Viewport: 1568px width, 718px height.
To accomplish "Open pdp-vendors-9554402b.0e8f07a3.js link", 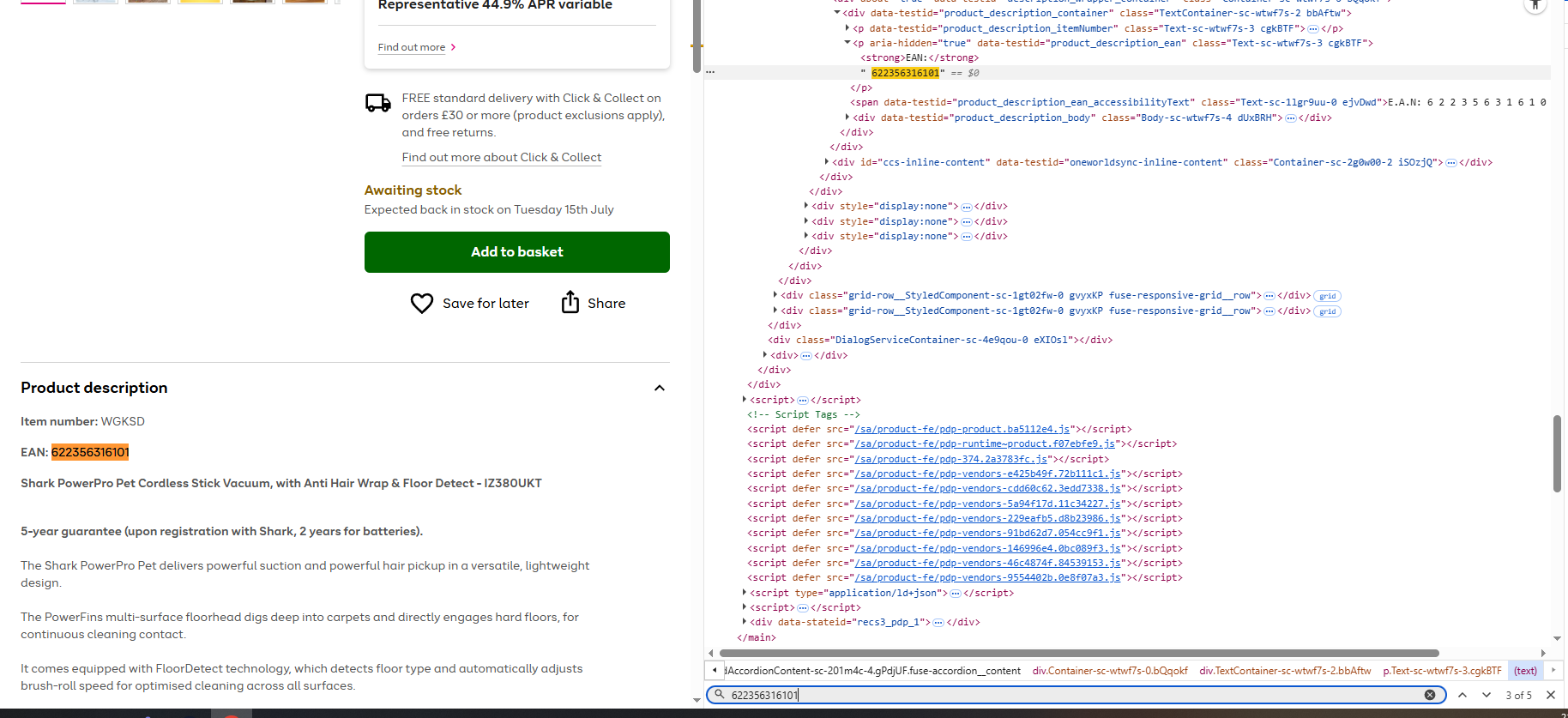I will pos(987,577).
